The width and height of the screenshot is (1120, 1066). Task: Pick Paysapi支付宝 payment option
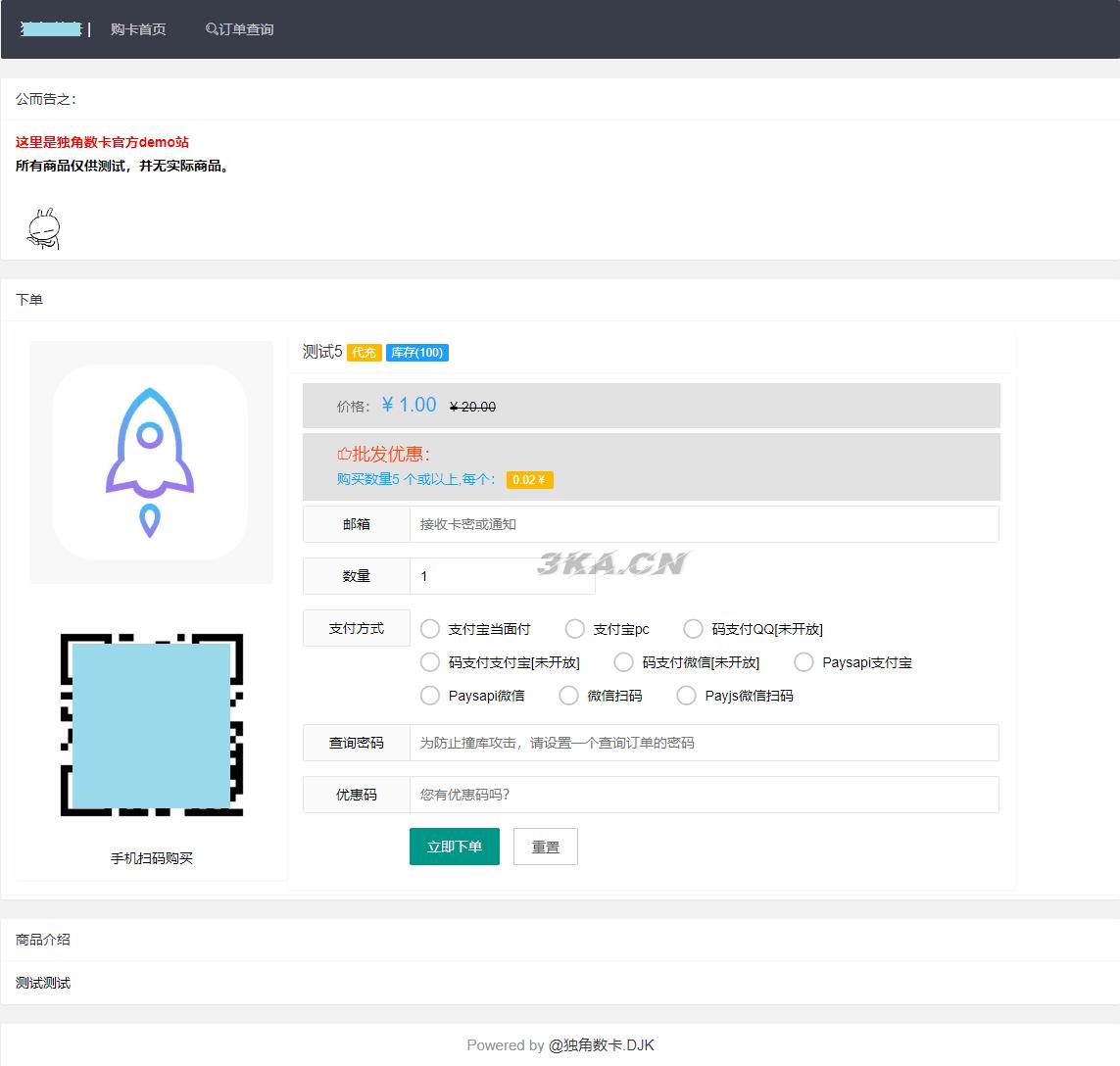(x=803, y=662)
